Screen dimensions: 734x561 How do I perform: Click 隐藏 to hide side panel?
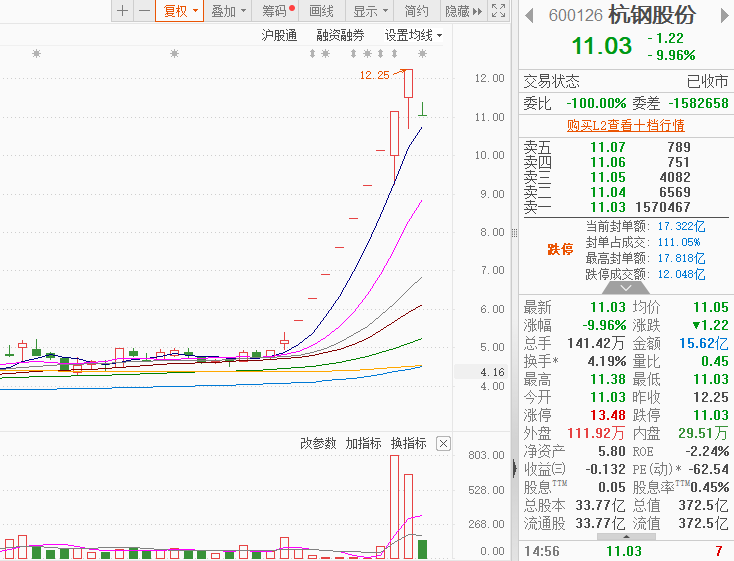[x=463, y=11]
